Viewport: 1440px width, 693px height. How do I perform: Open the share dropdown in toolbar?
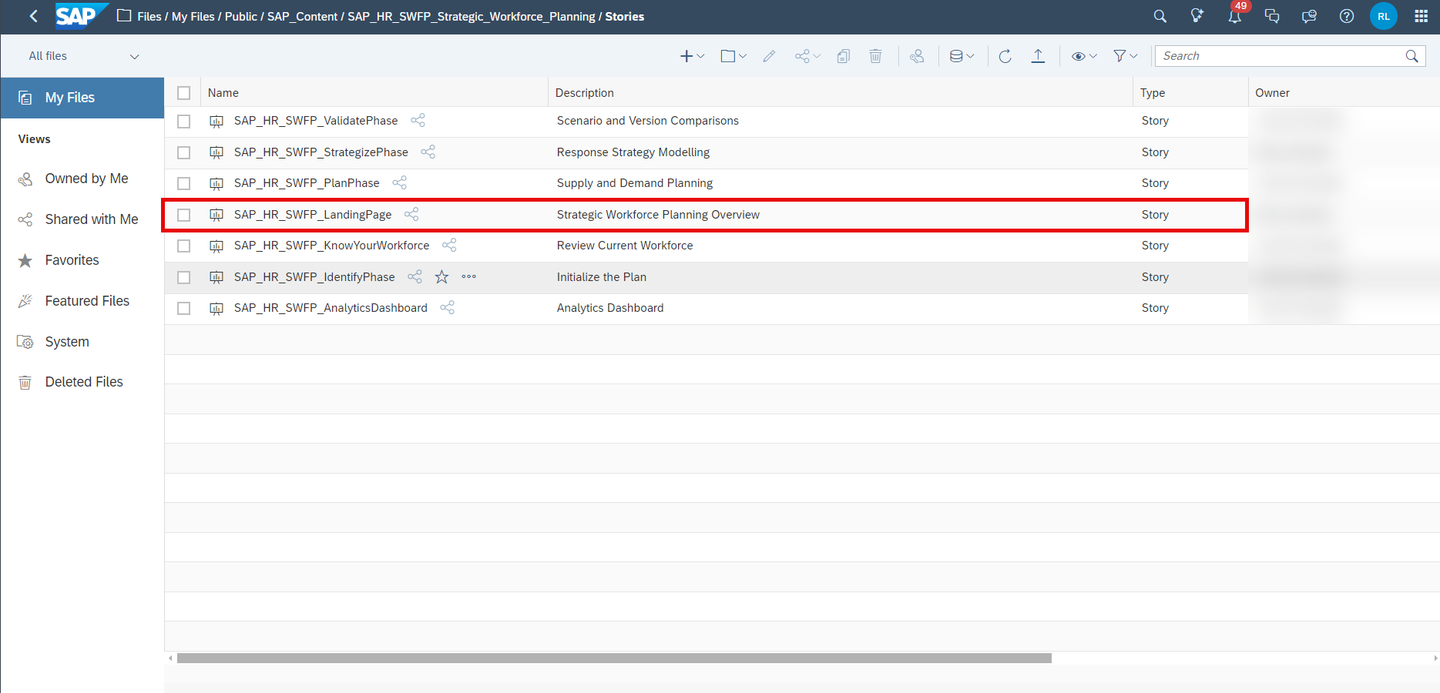[808, 56]
